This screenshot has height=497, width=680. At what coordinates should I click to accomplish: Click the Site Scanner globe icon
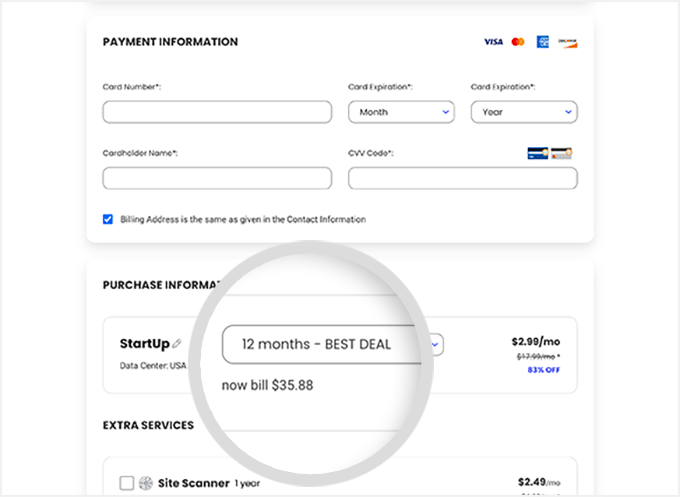click(x=145, y=483)
